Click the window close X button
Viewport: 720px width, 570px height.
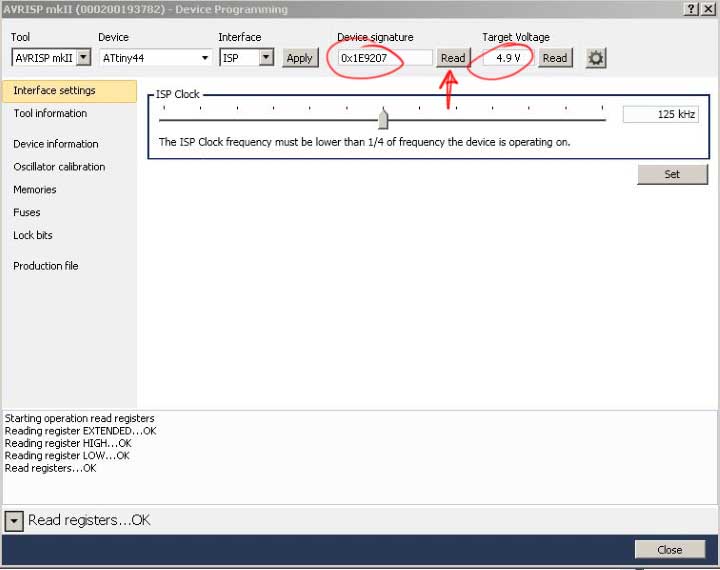(708, 9)
